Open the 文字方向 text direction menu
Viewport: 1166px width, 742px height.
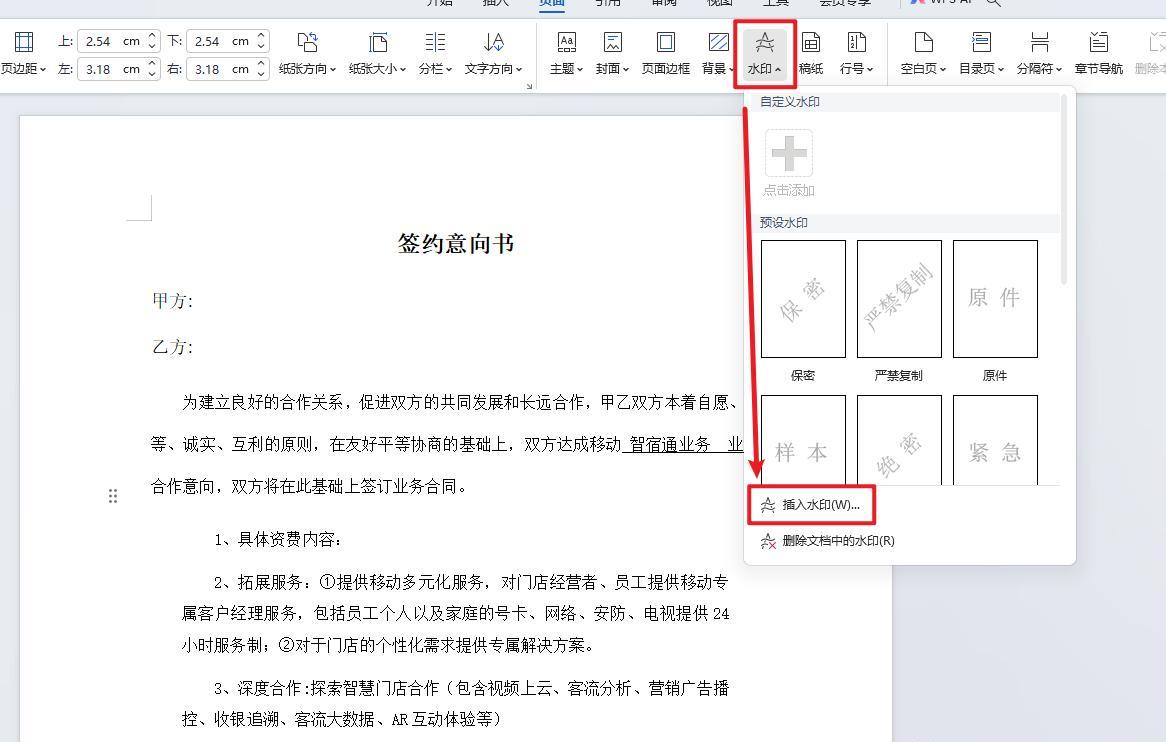(493, 52)
